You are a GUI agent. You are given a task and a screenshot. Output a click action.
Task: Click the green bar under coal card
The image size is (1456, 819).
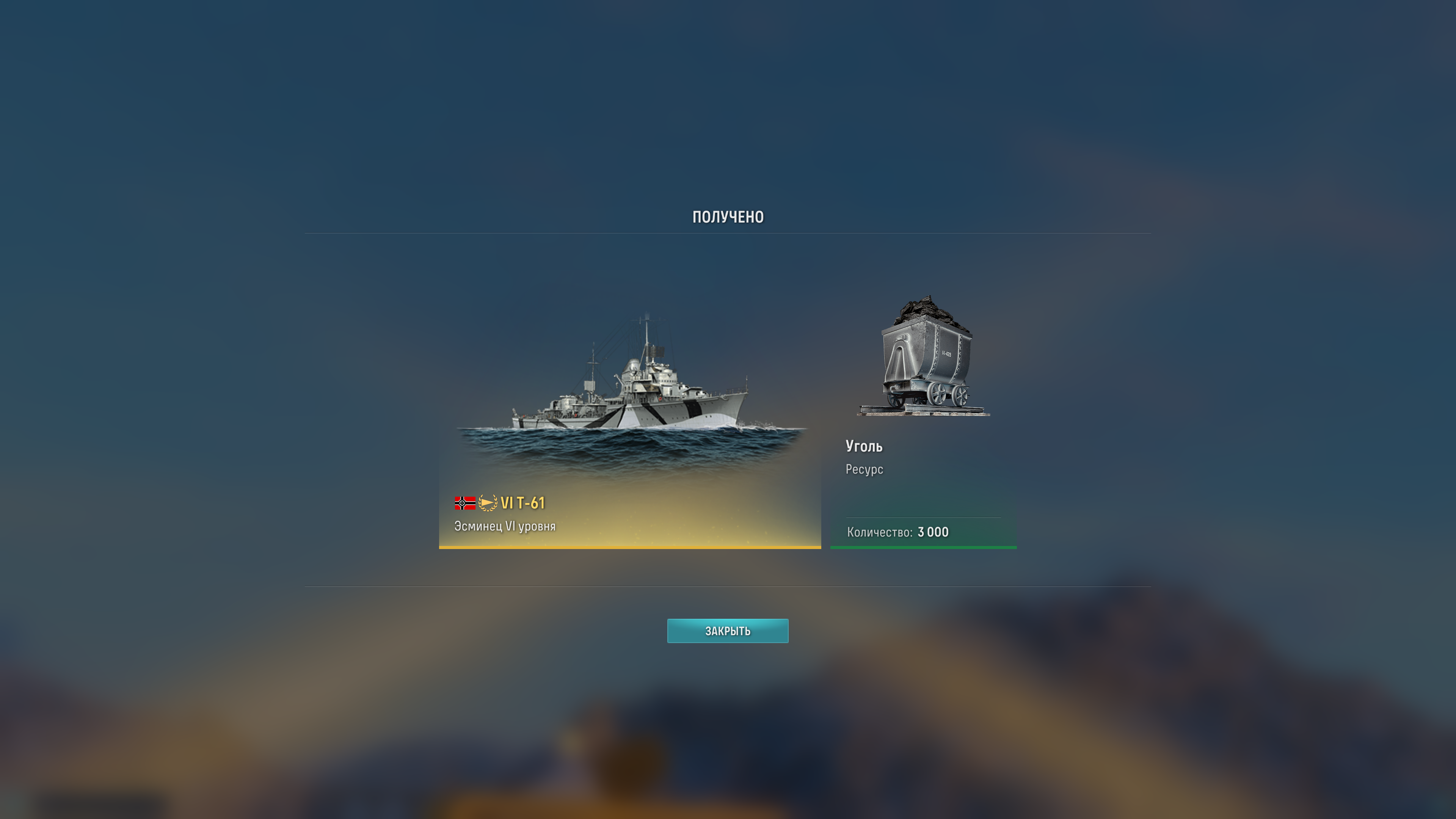tap(924, 547)
